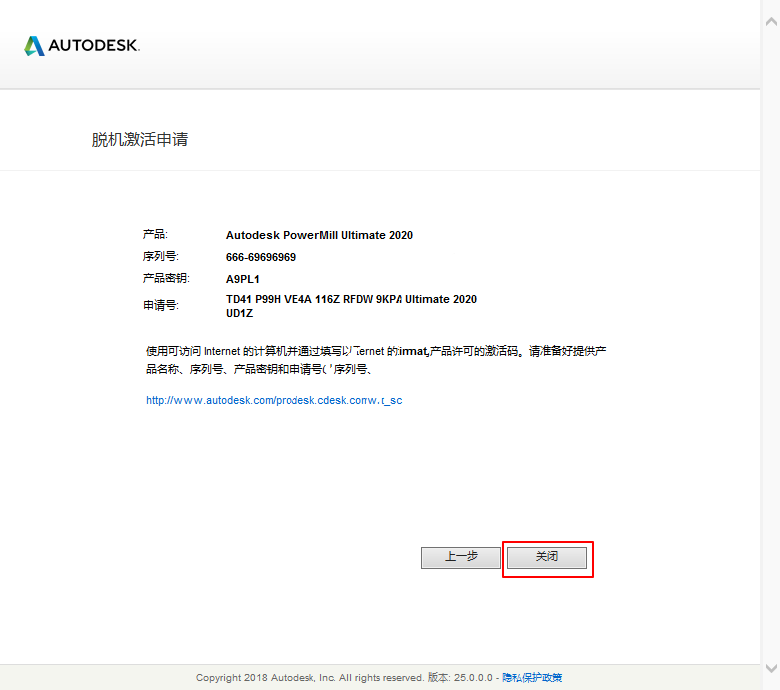
Task: Select the request code ending UD1Z
Action: (x=239, y=313)
